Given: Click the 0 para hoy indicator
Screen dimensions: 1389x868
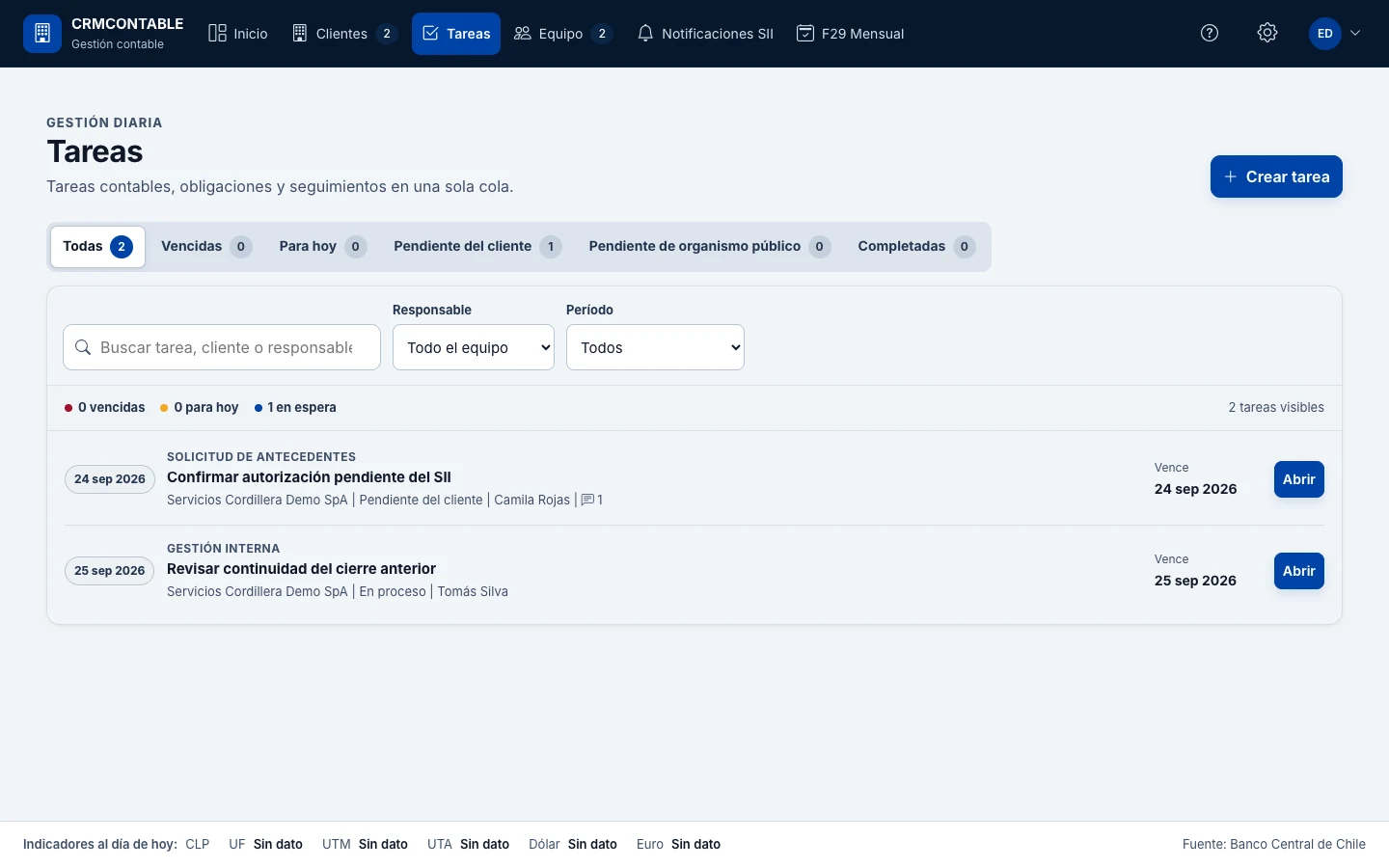Looking at the screenshot, I should tap(199, 408).
